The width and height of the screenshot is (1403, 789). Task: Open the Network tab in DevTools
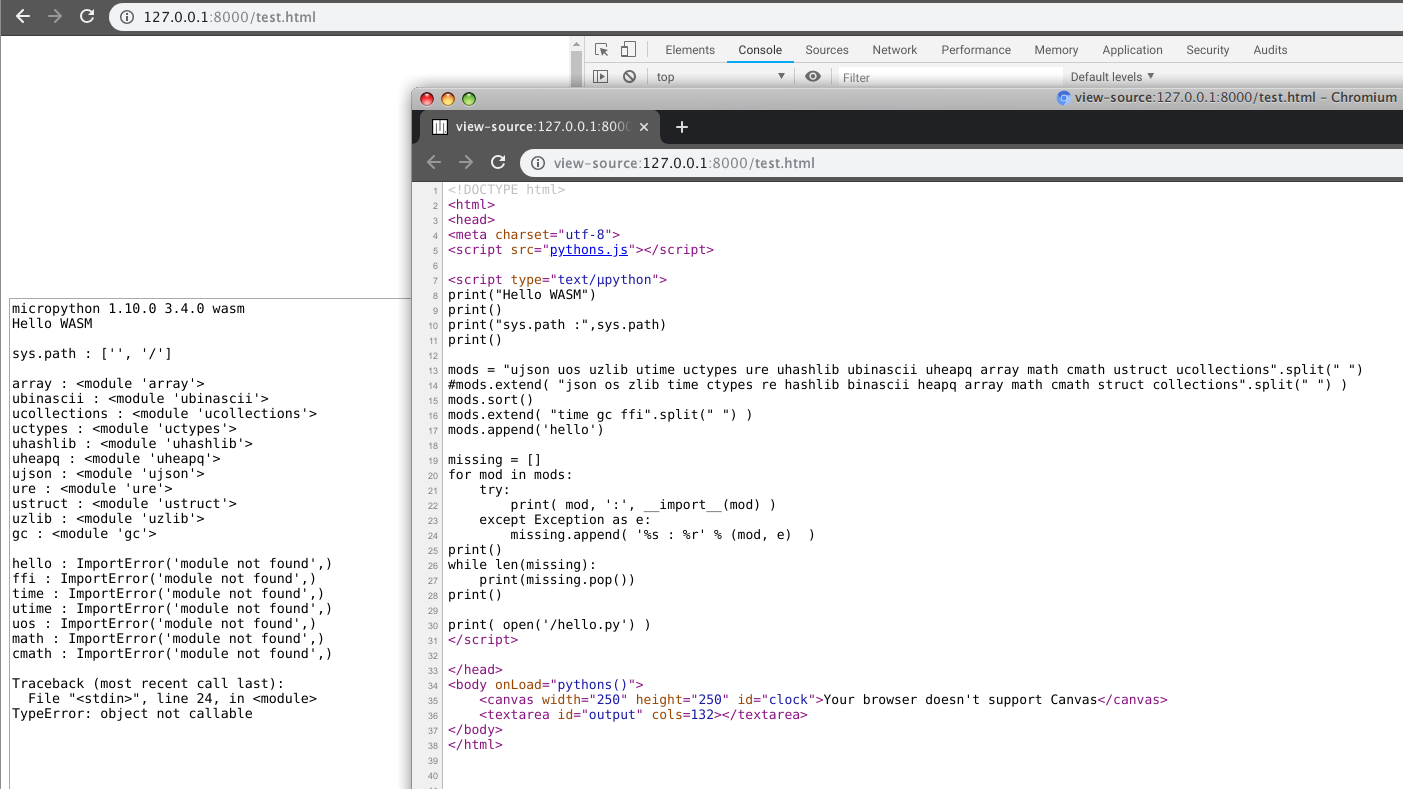click(895, 50)
